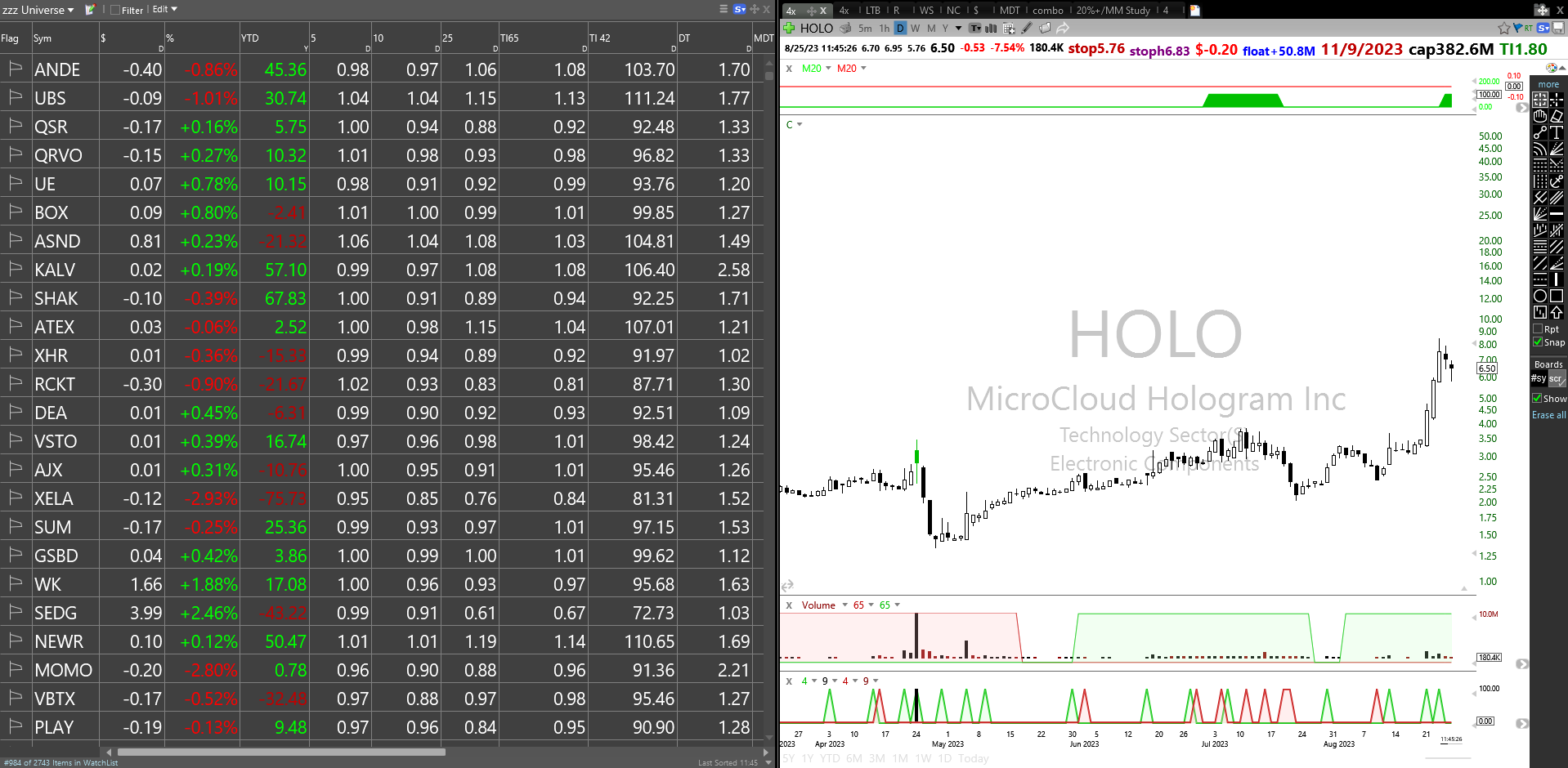Click the print icon beside HOLO symbol
This screenshot has width=1568, height=768.
coord(845,28)
